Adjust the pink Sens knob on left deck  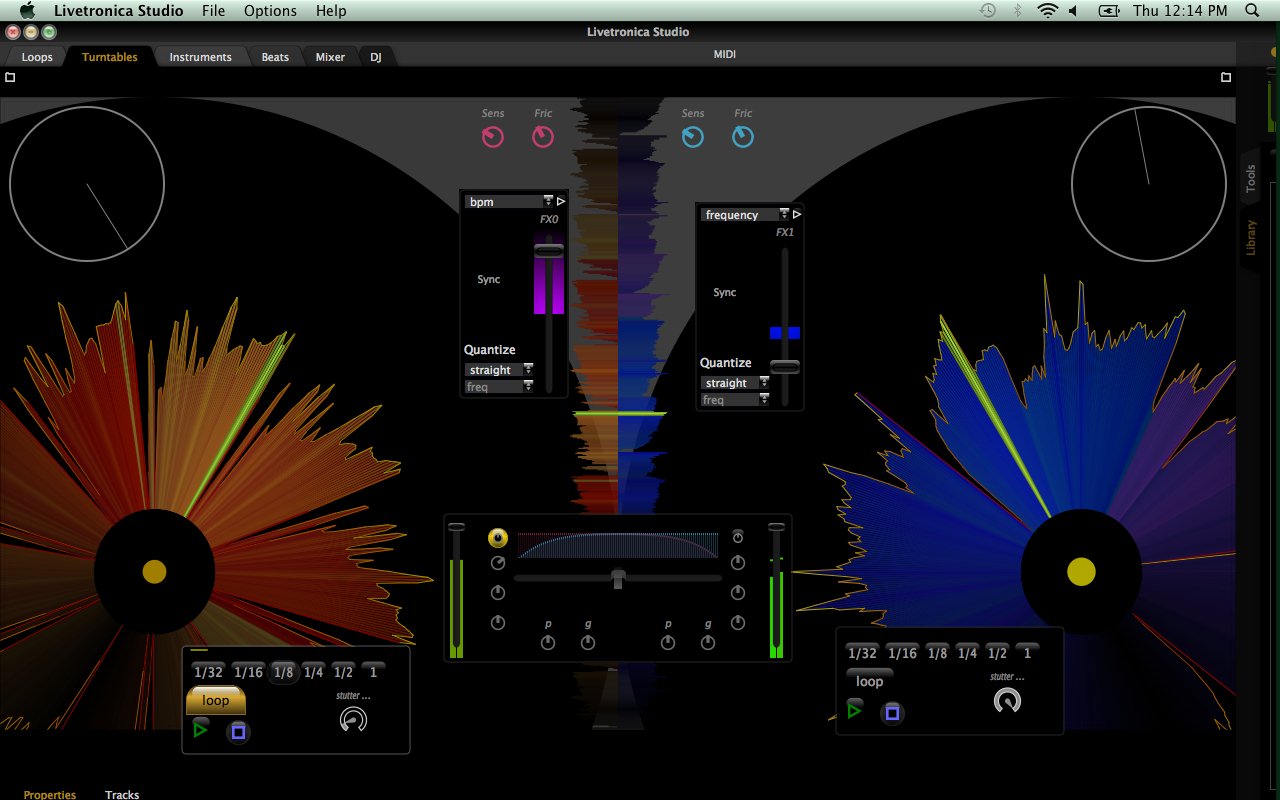[x=493, y=137]
